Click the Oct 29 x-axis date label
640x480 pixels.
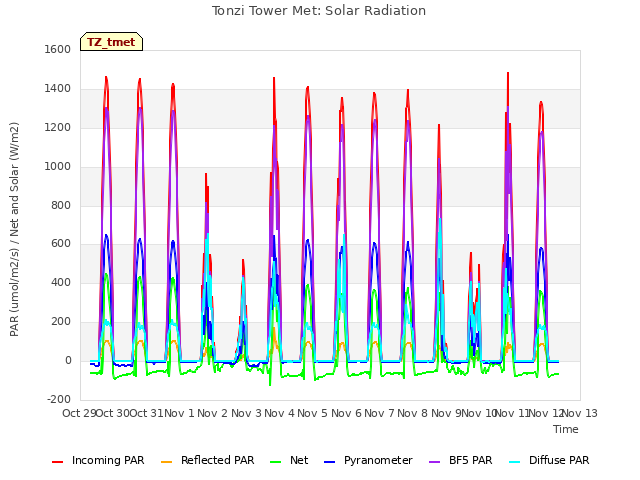click(78, 413)
